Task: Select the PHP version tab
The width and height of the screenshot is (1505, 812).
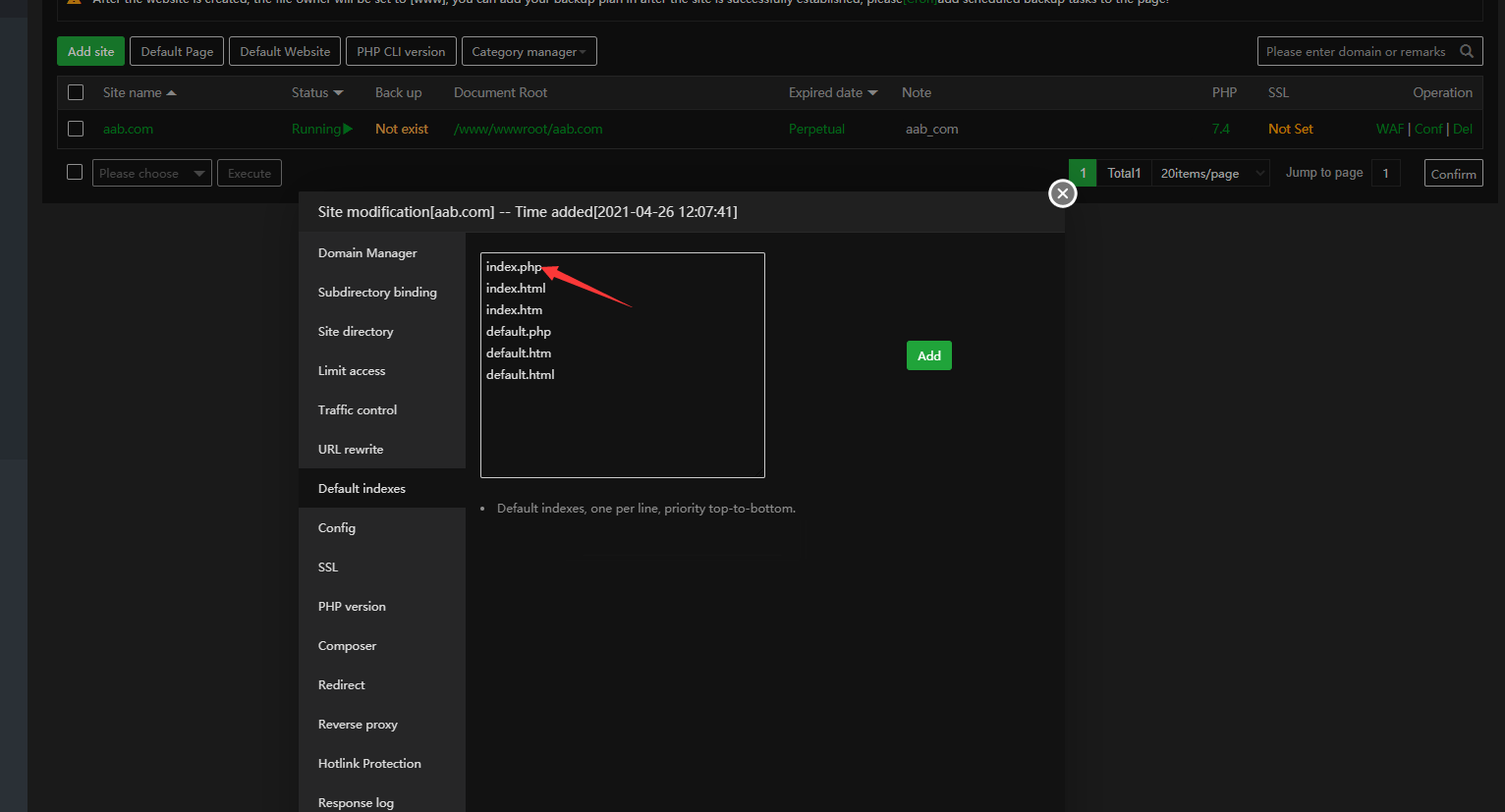Action: point(352,606)
